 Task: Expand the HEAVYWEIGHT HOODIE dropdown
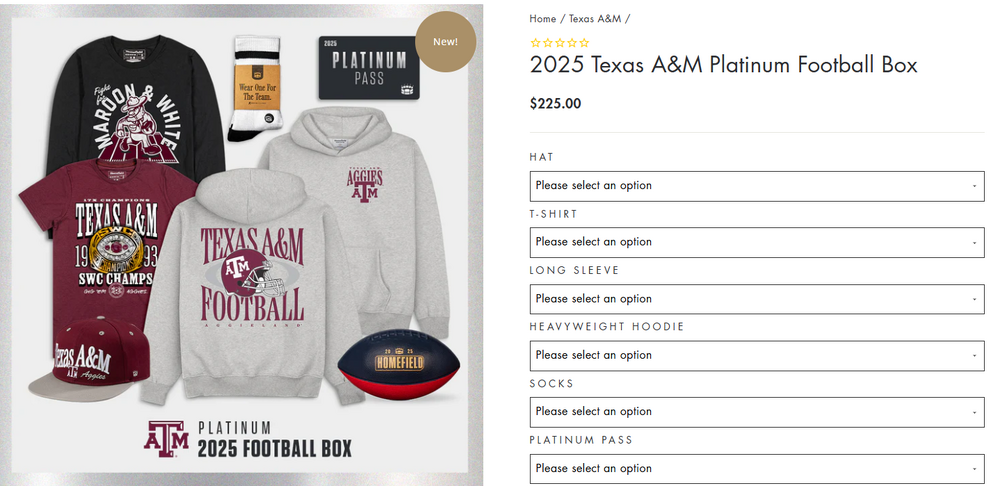click(x=756, y=355)
